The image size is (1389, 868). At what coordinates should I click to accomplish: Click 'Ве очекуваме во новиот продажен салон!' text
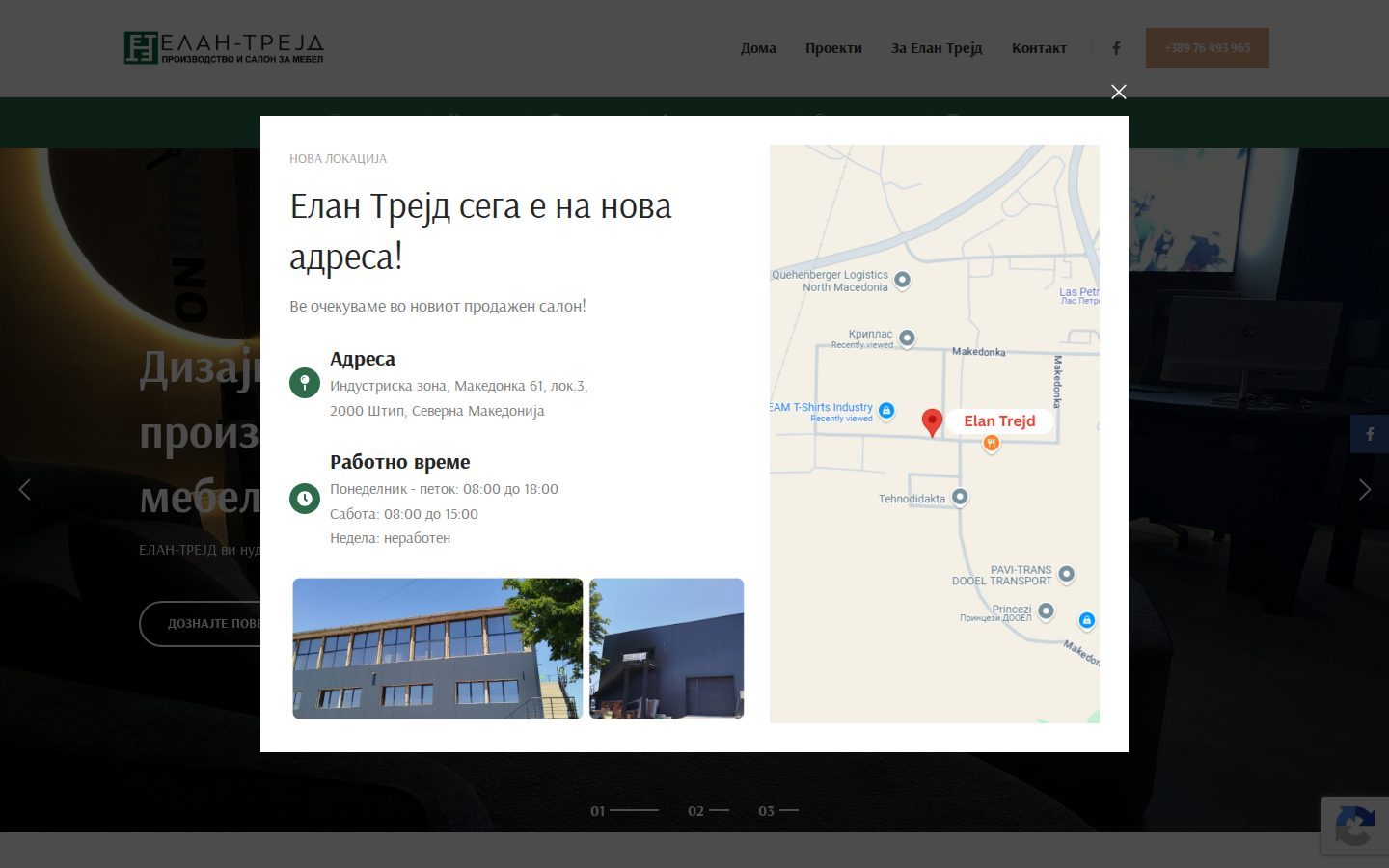(x=438, y=306)
